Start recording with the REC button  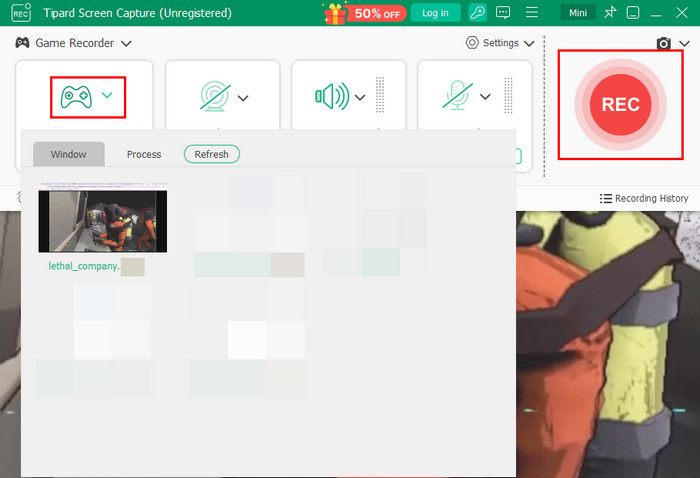click(621, 104)
